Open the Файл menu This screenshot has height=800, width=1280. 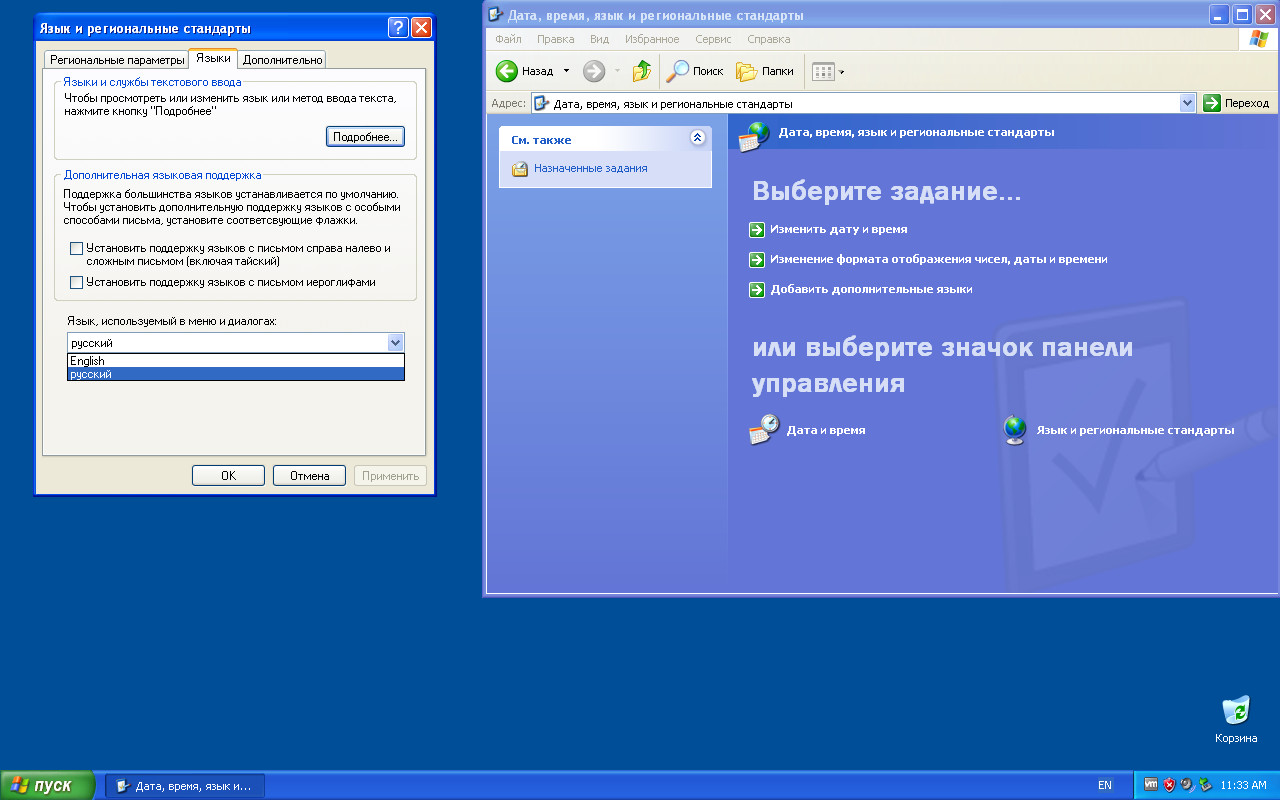click(x=508, y=39)
